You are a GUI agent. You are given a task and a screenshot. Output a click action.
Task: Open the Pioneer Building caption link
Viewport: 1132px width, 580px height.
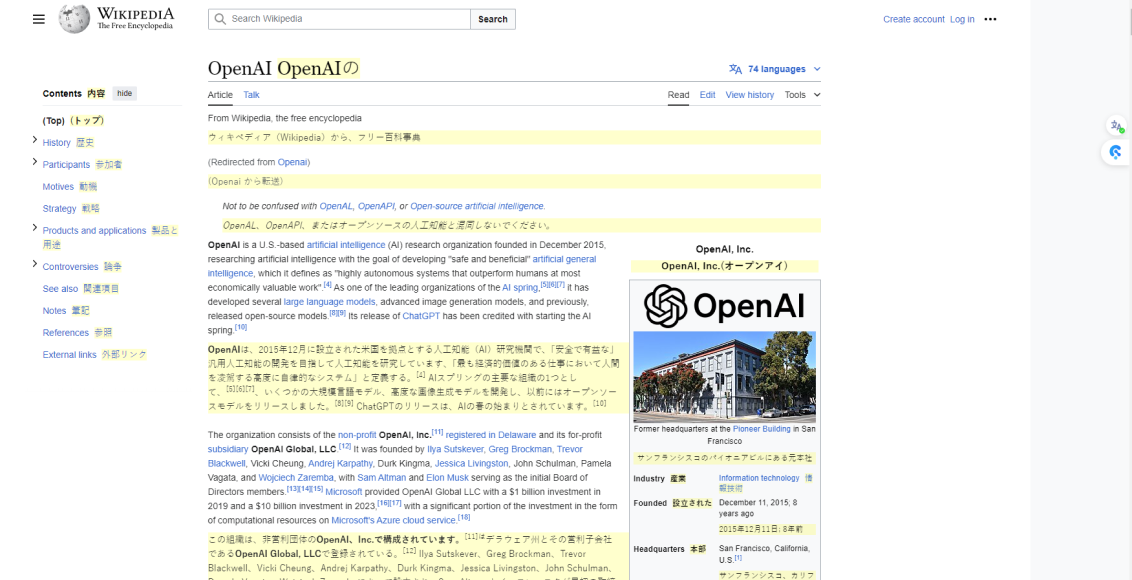762,428
